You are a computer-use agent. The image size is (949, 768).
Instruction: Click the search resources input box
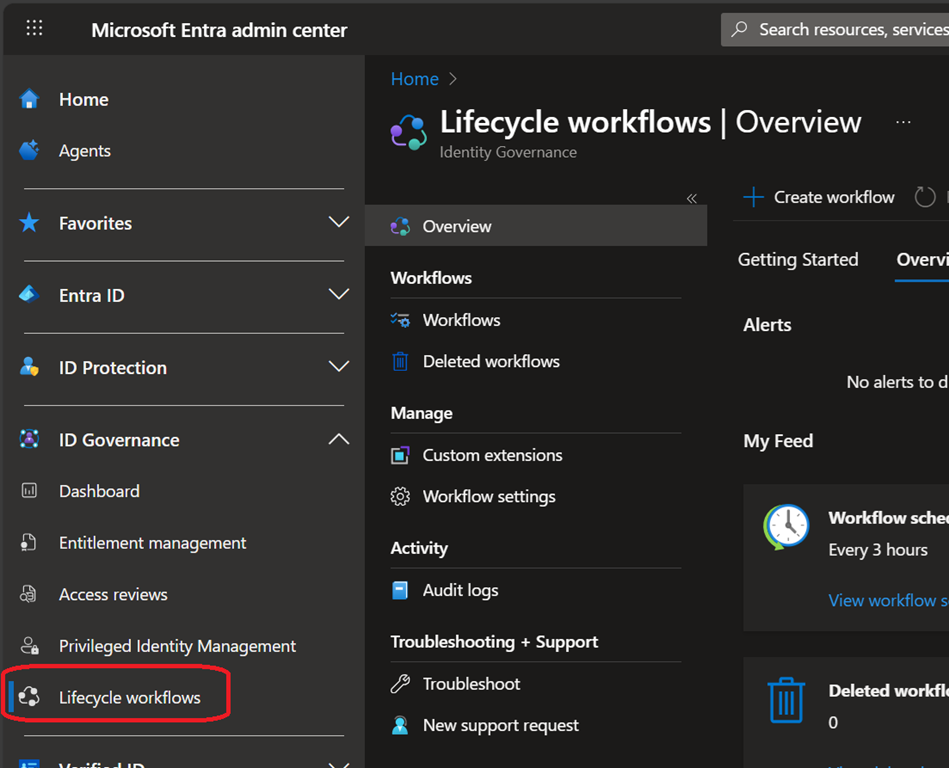click(850, 30)
